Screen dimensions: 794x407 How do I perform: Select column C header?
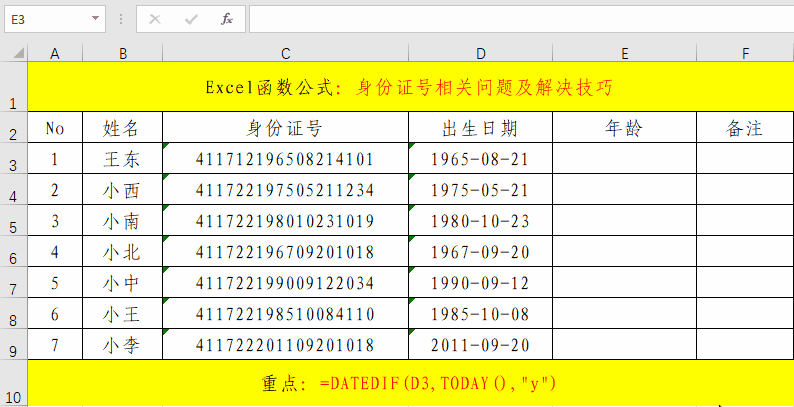coord(286,53)
